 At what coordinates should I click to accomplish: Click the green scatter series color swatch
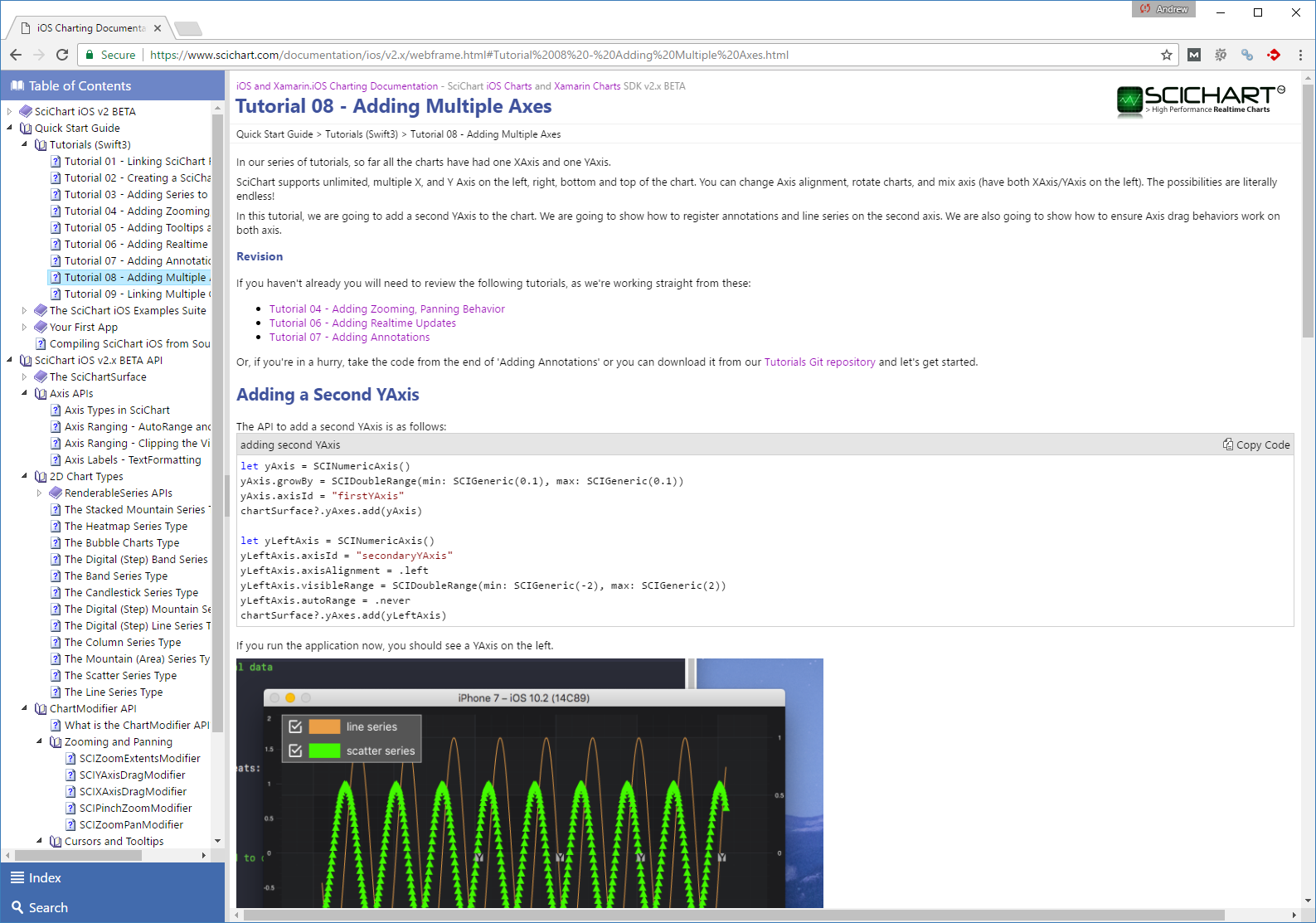coord(324,751)
